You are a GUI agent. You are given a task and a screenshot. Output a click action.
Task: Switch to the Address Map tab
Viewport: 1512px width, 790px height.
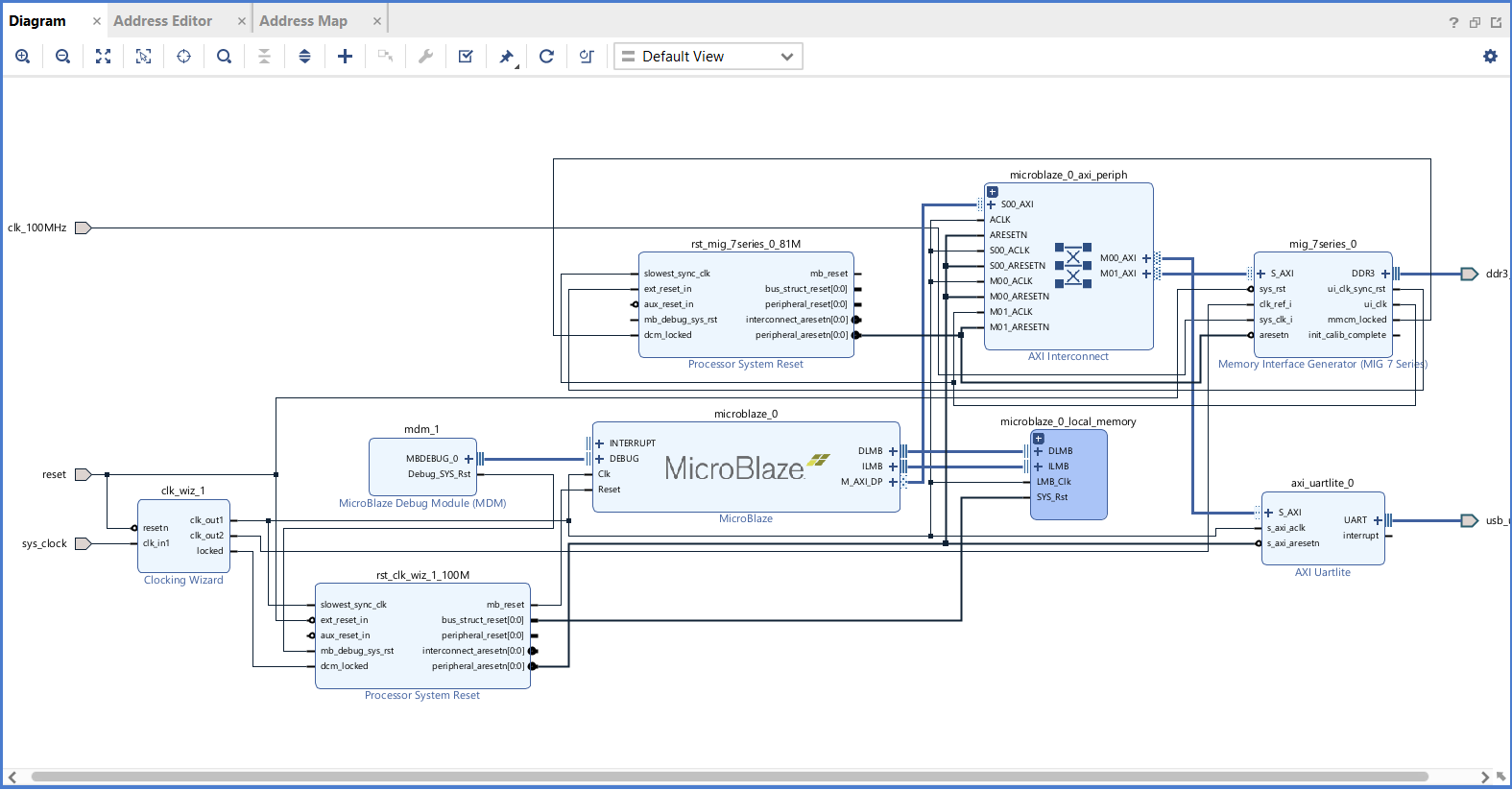pyautogui.click(x=303, y=21)
